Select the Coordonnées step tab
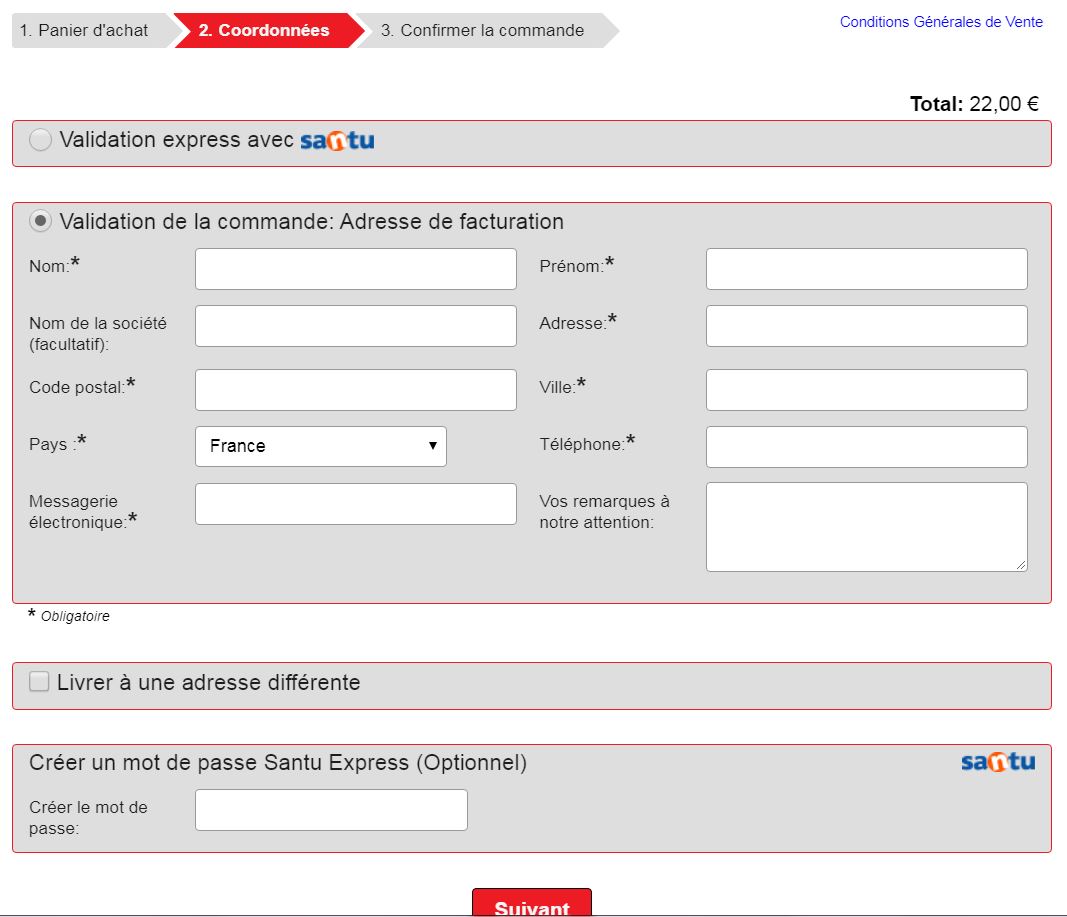 click(x=264, y=30)
